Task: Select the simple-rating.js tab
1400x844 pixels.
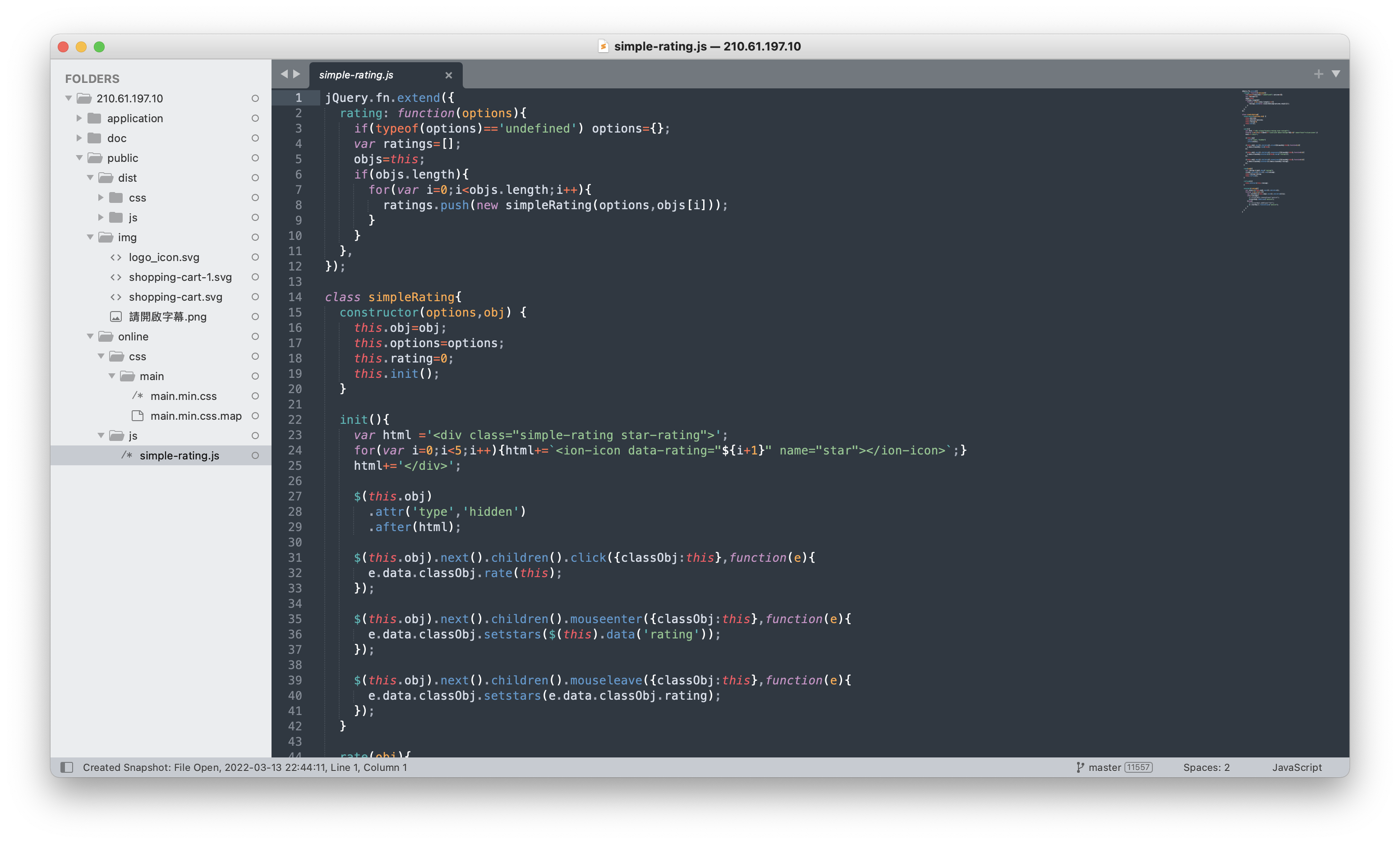Action: coord(386,75)
